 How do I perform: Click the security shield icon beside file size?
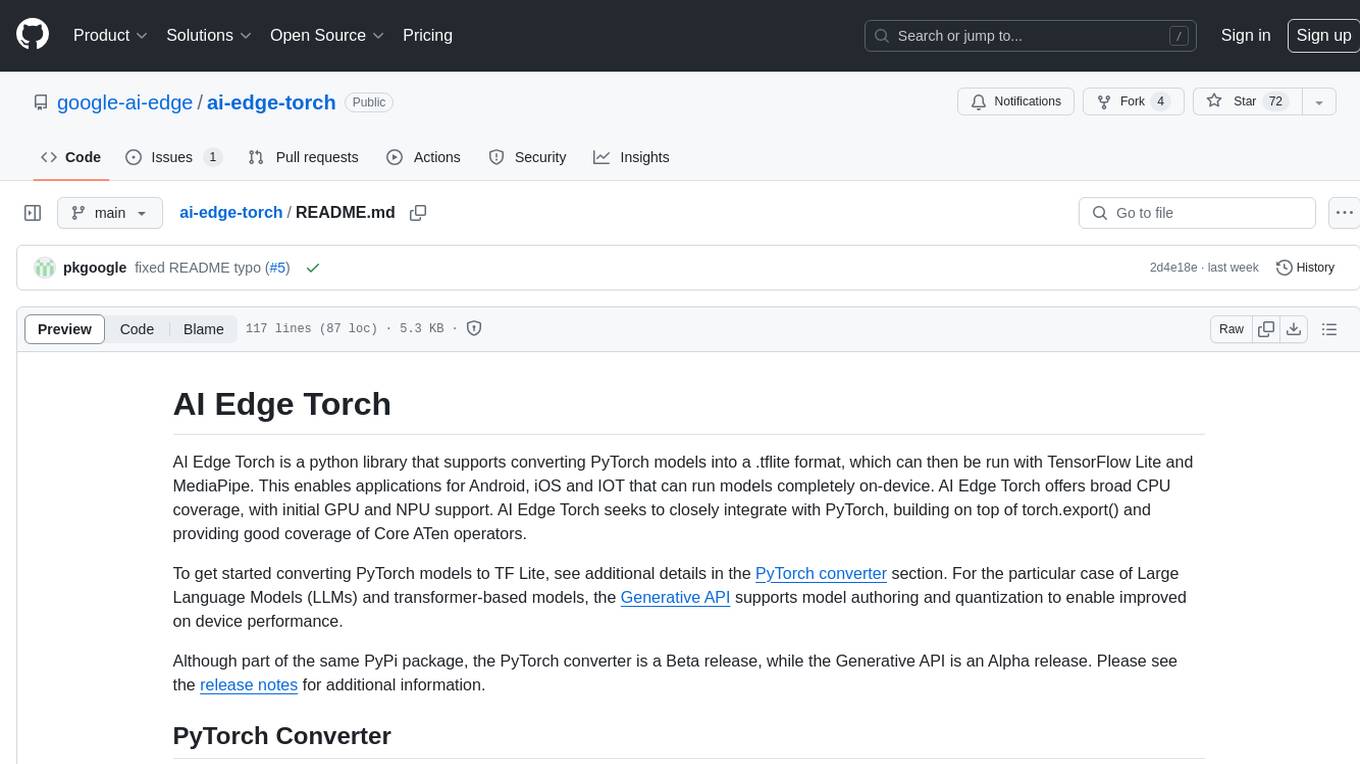pos(474,328)
